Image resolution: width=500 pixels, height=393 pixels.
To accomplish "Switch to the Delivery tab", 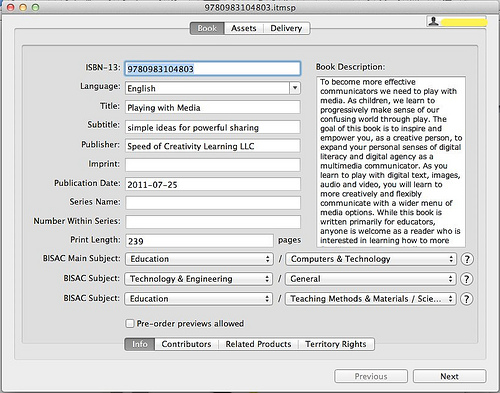I will [x=286, y=28].
